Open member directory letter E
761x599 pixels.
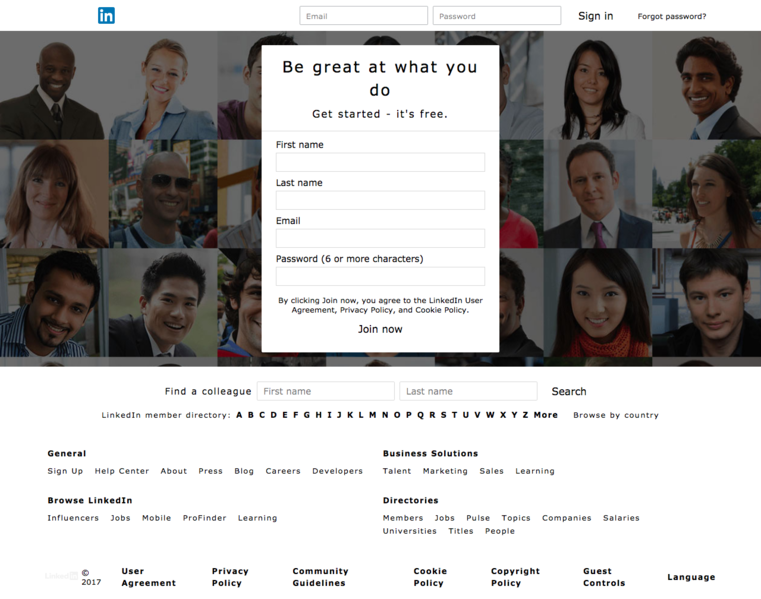[285, 415]
